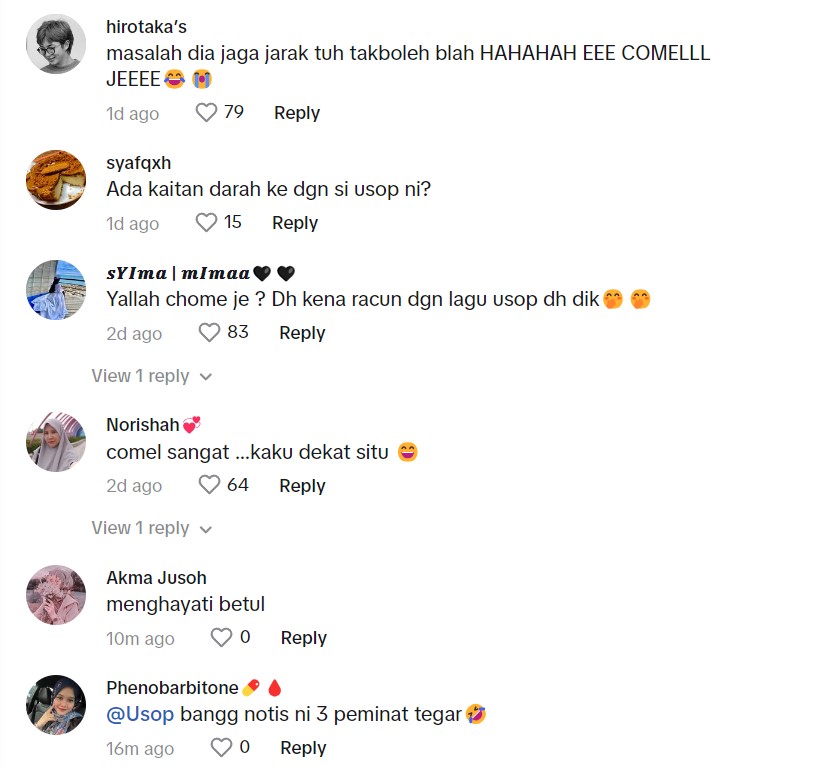Reply to sYIma | mImaa's comment
This screenshot has height=767, width=817.
302,333
